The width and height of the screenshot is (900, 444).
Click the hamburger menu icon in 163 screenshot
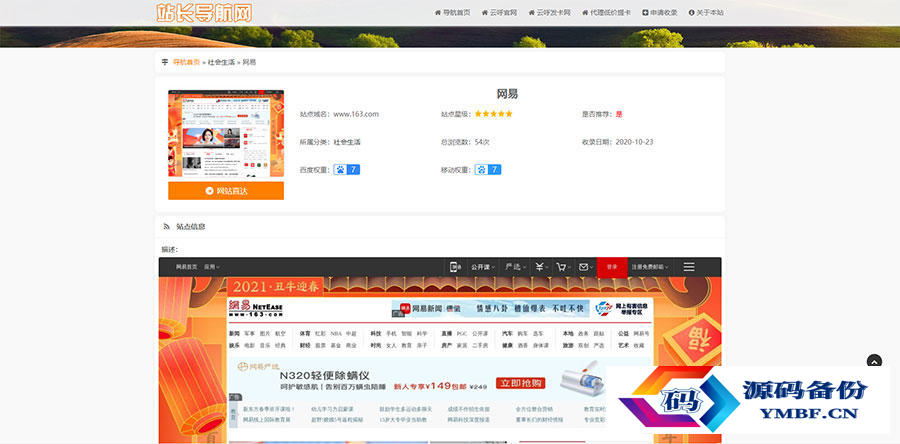point(689,267)
